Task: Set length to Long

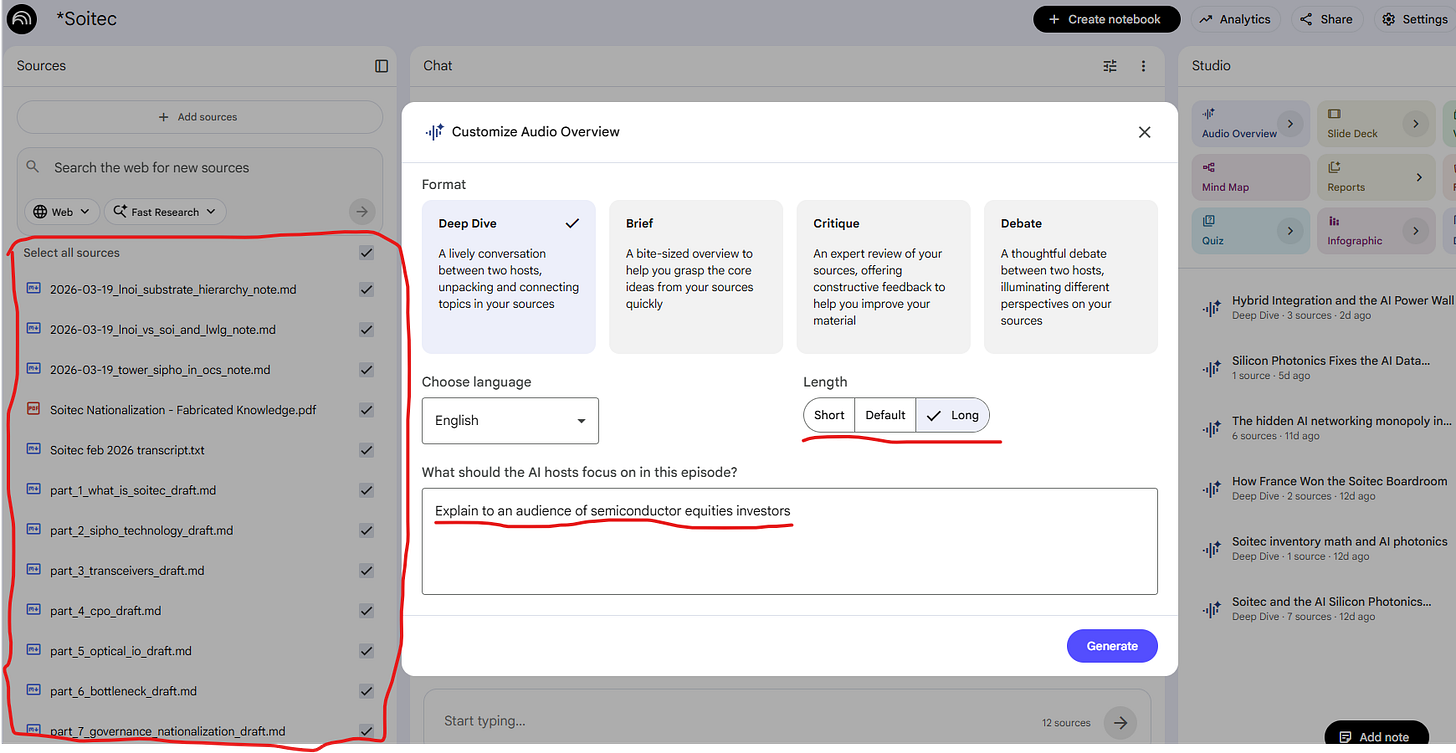Action: pos(953,415)
